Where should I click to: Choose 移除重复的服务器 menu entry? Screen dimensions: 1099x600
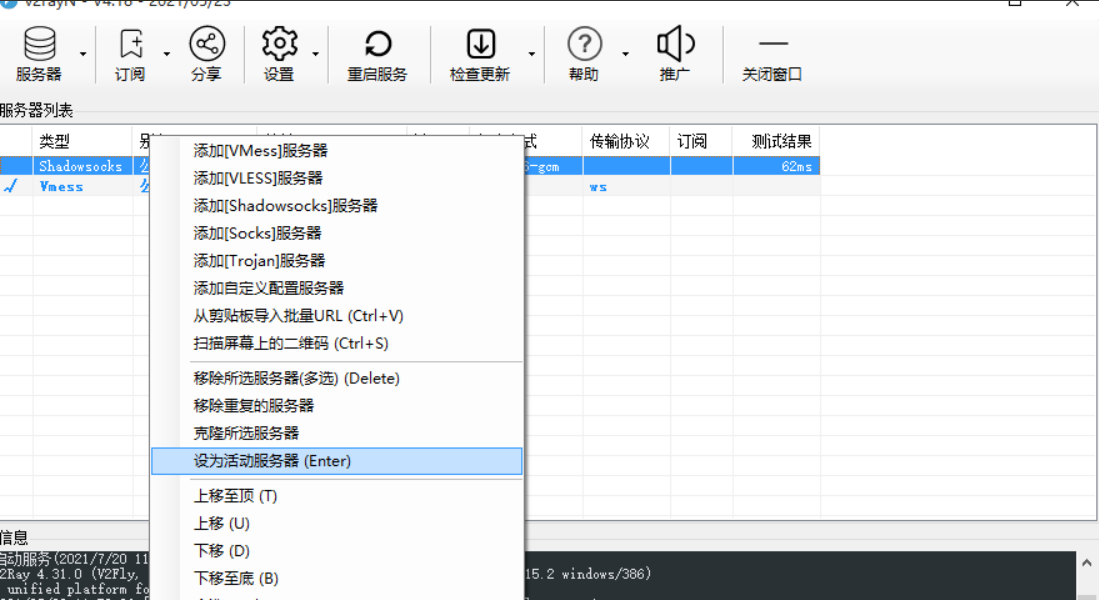pyautogui.click(x=336, y=406)
